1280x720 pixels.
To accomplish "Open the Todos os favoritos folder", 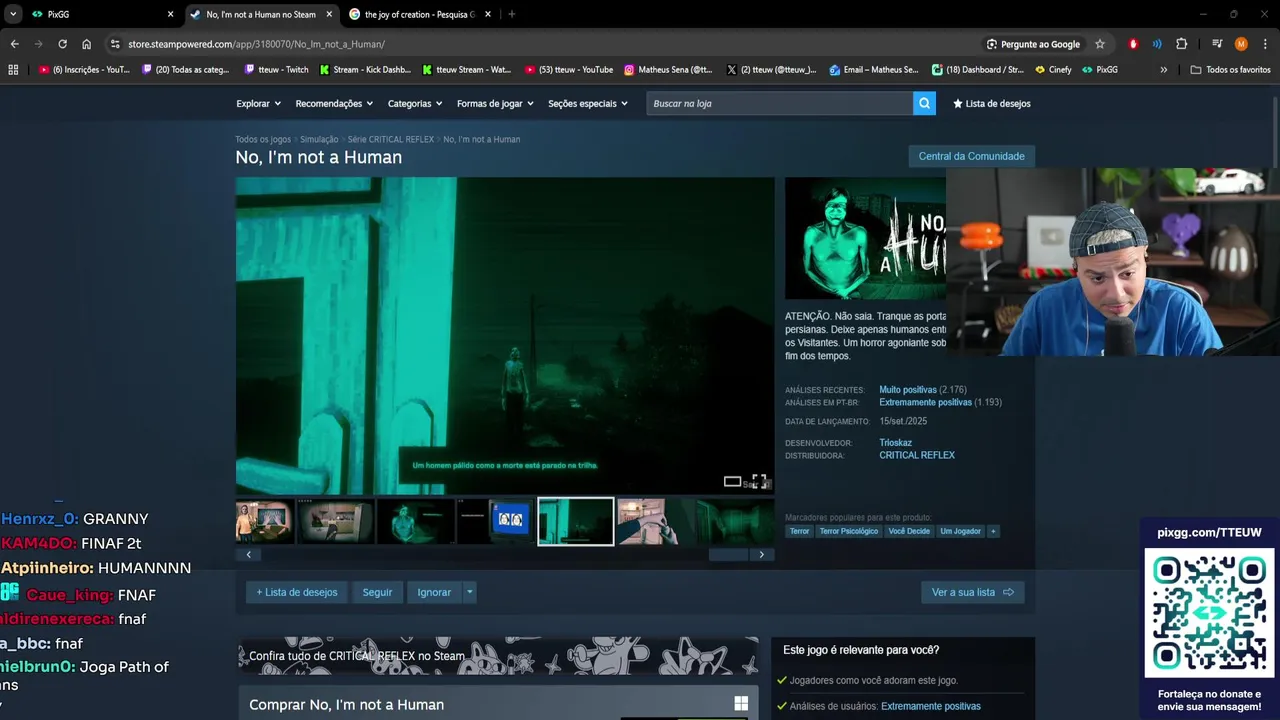I will pos(1230,70).
